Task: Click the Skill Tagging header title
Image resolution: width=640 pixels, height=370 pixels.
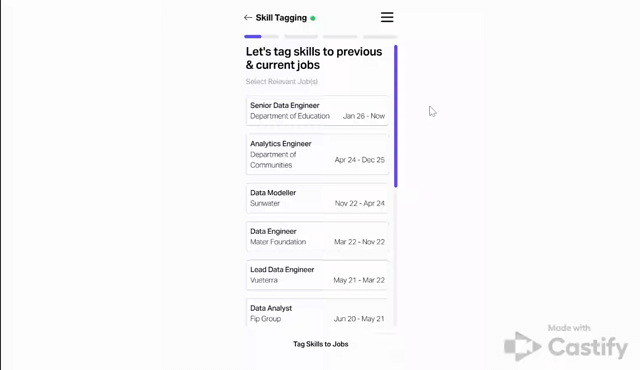Action: pos(281,18)
